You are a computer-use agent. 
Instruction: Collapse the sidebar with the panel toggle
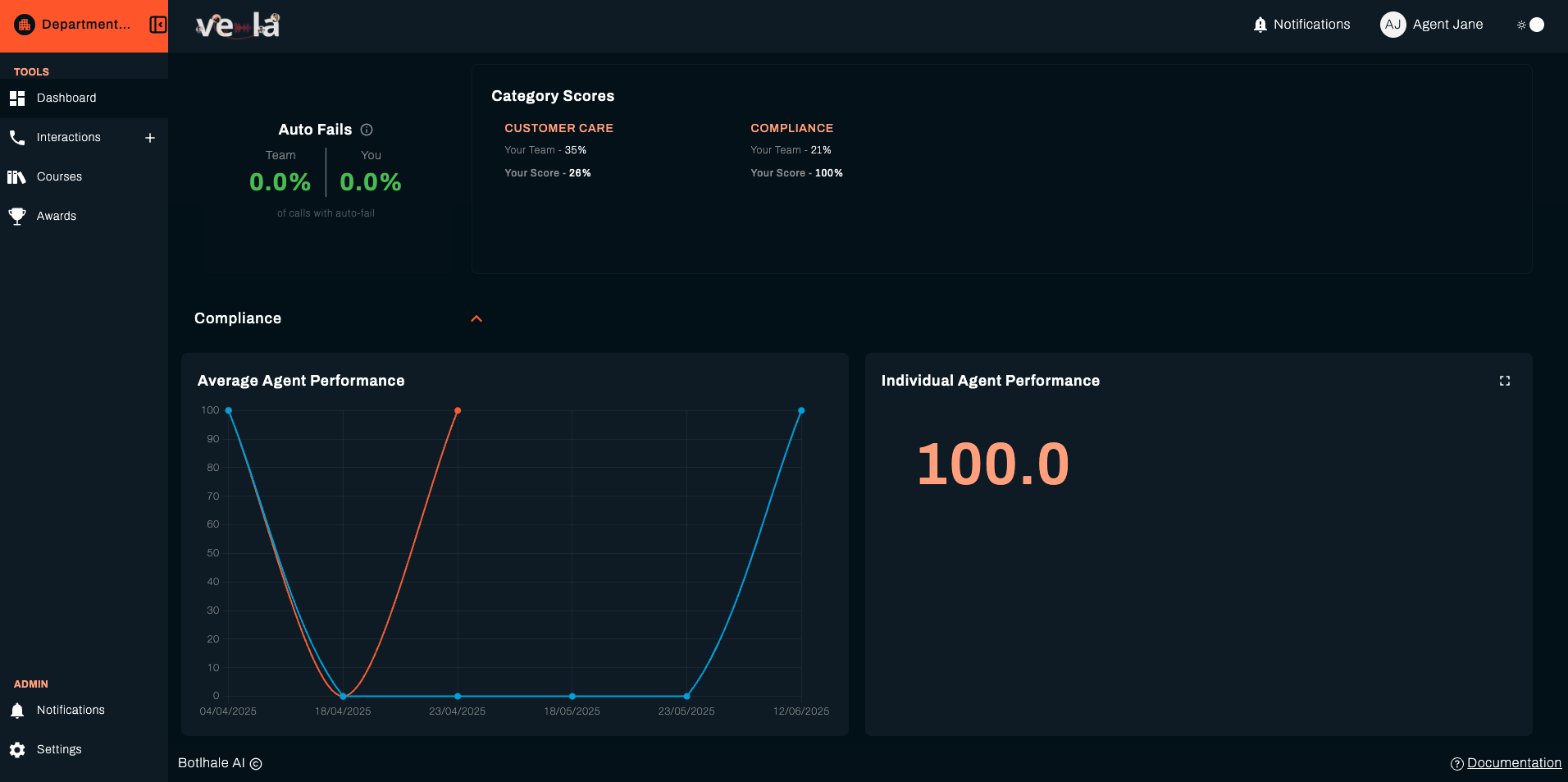point(157,25)
